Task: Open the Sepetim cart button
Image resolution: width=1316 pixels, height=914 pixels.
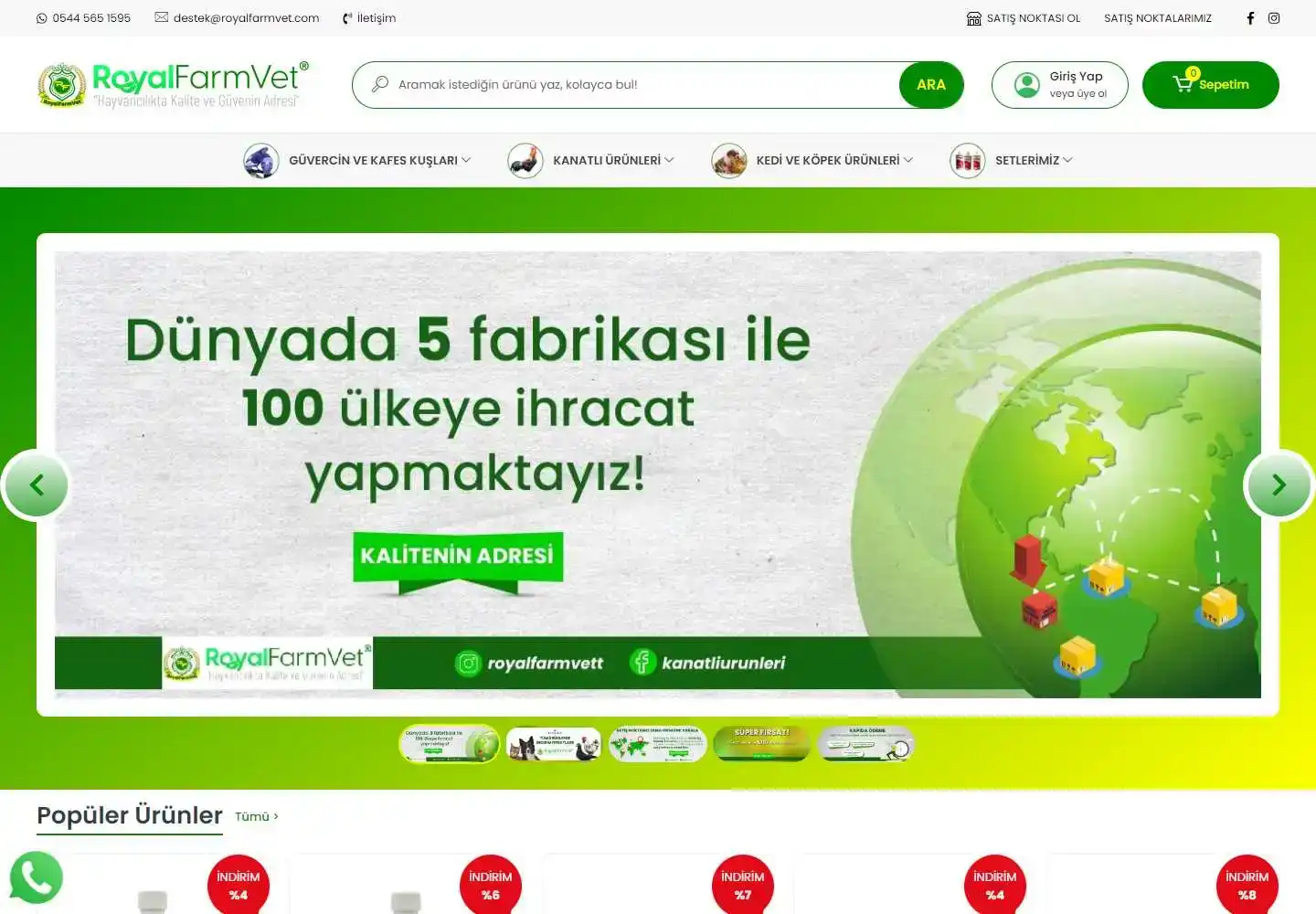Action: (1211, 85)
